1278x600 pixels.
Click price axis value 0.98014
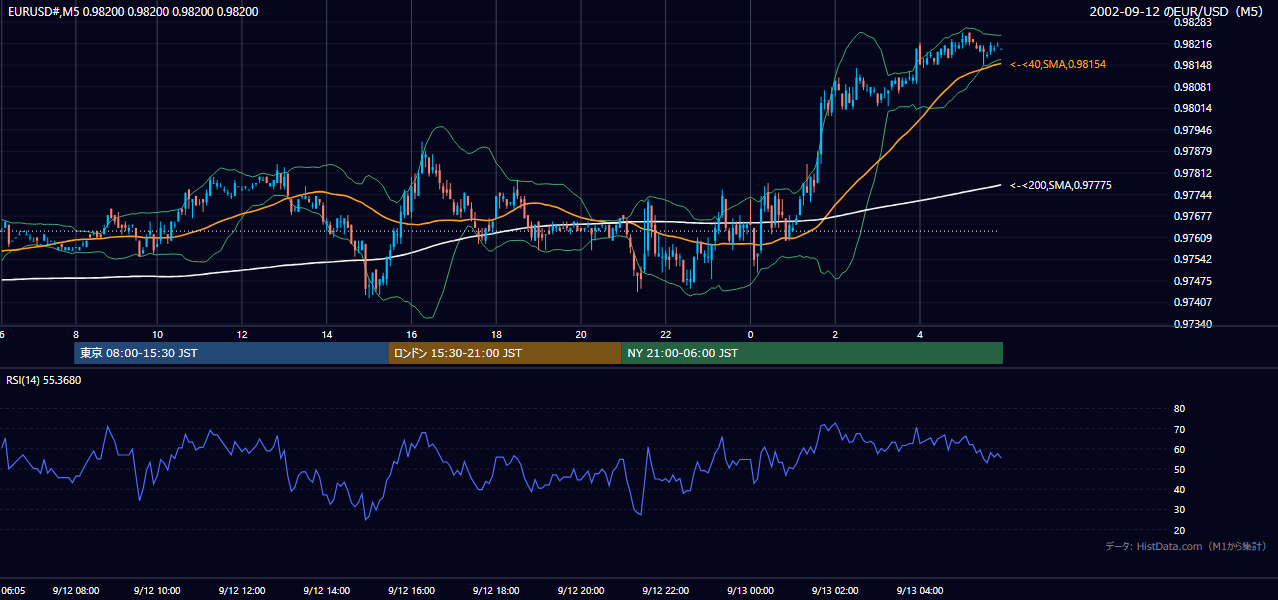click(1192, 108)
